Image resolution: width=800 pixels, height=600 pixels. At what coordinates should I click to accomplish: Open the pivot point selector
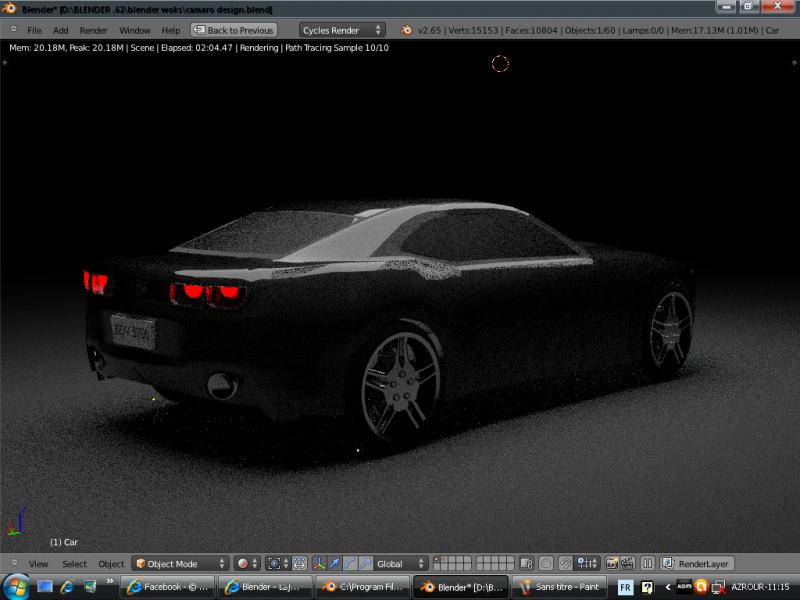pyautogui.click(x=278, y=563)
